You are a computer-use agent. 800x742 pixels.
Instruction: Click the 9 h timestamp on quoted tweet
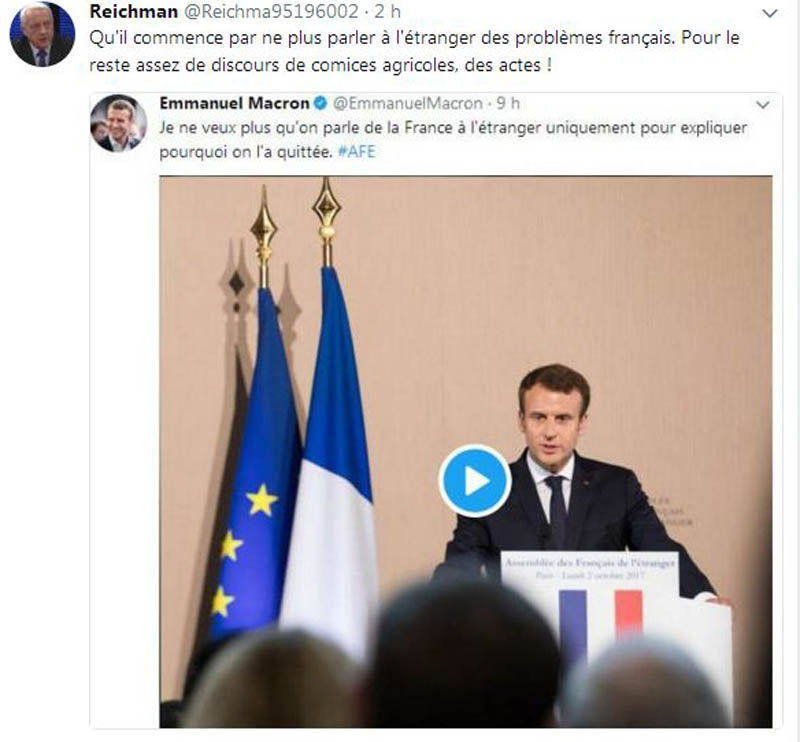(508, 104)
